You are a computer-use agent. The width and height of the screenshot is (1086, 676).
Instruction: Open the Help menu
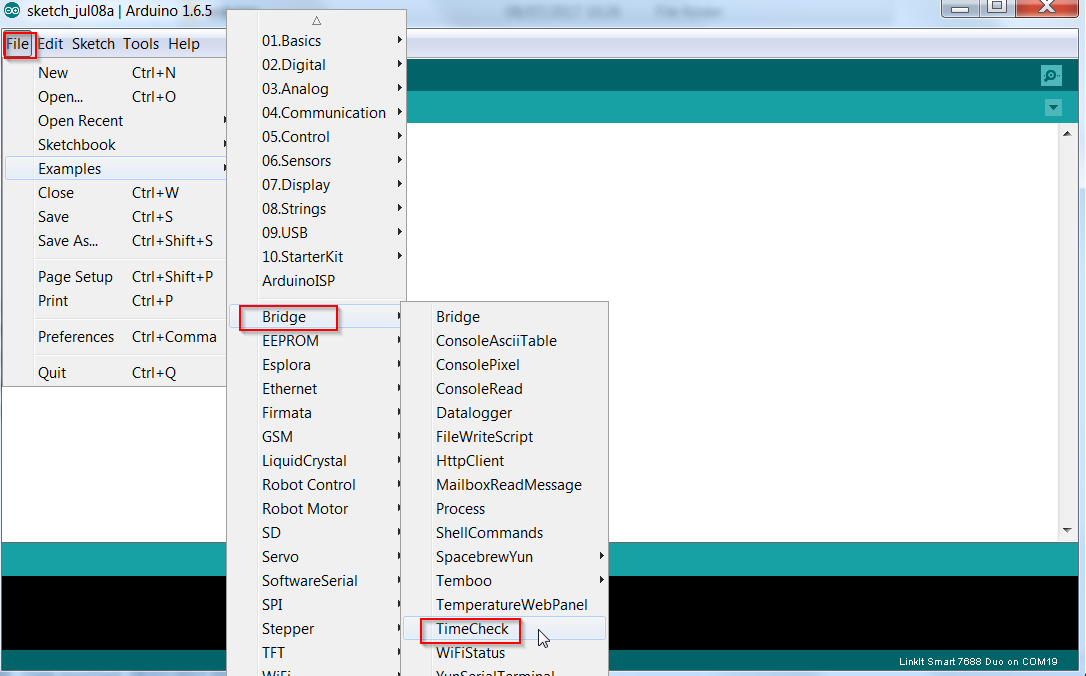184,44
